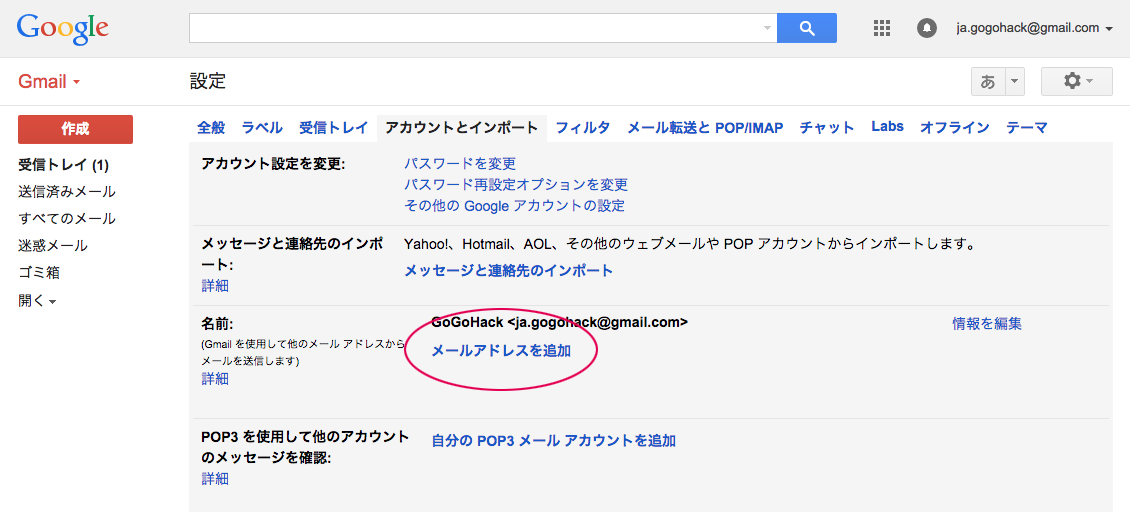Image resolution: width=1130 pixels, height=512 pixels.
Task: Open 受信トレイ (1) in the sidebar
Action: [x=63, y=165]
